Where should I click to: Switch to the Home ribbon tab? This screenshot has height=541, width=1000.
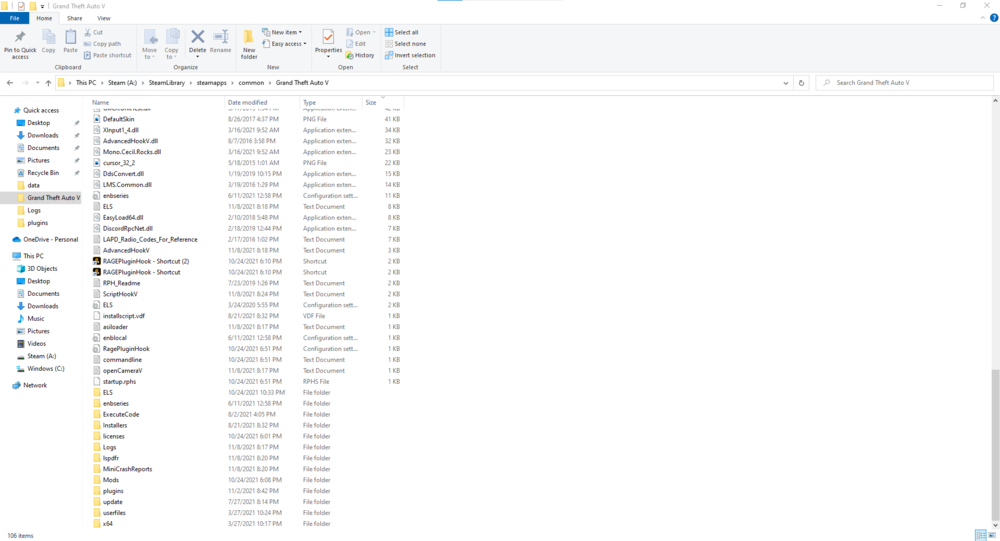[x=44, y=19]
